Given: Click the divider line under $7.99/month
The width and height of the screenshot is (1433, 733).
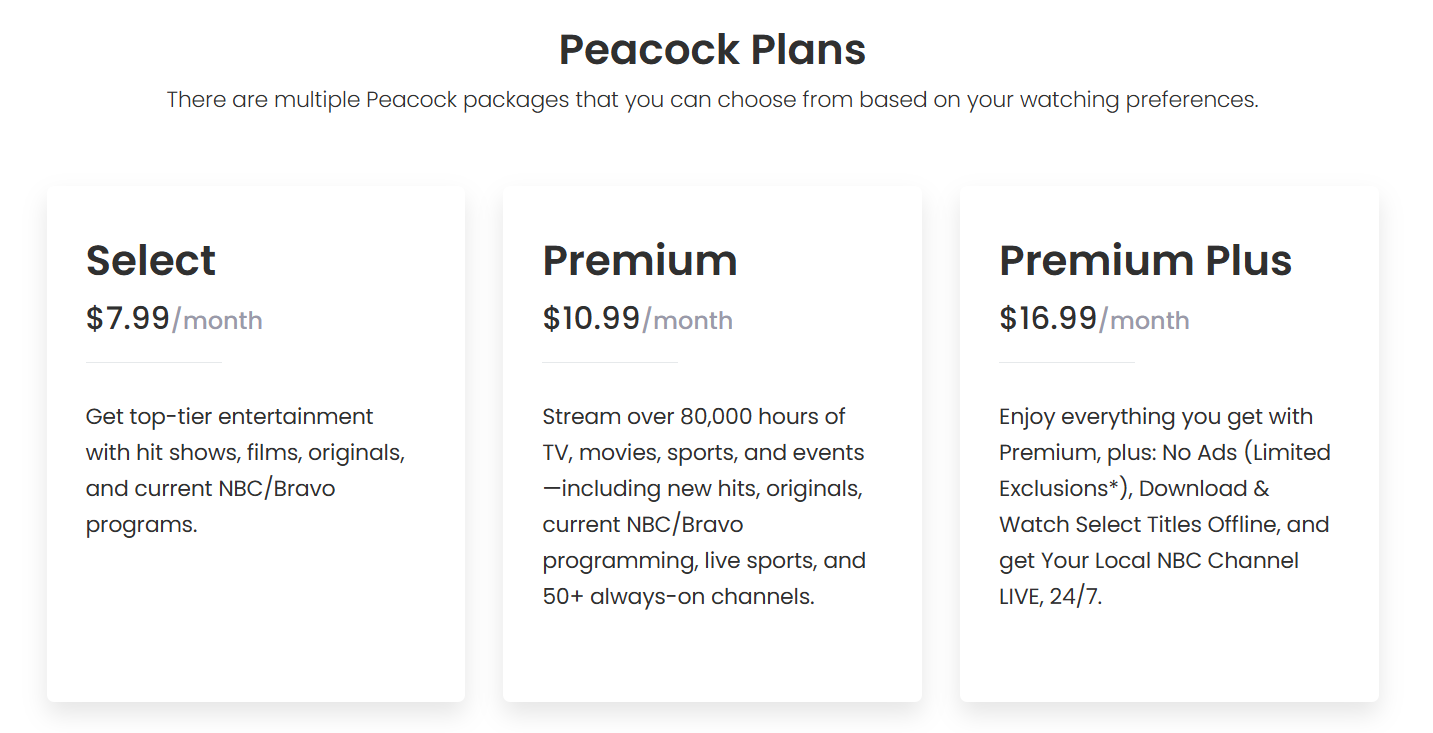Looking at the screenshot, I should click(x=154, y=362).
